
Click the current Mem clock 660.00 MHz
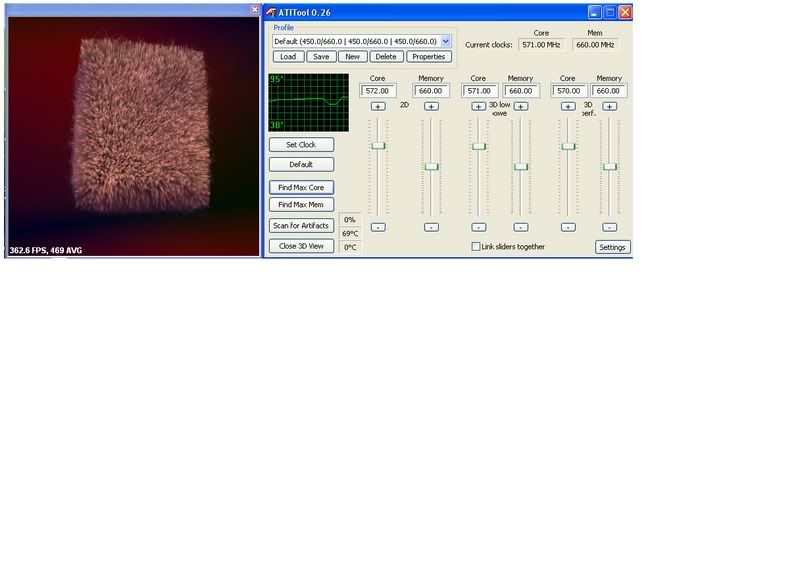pos(595,45)
